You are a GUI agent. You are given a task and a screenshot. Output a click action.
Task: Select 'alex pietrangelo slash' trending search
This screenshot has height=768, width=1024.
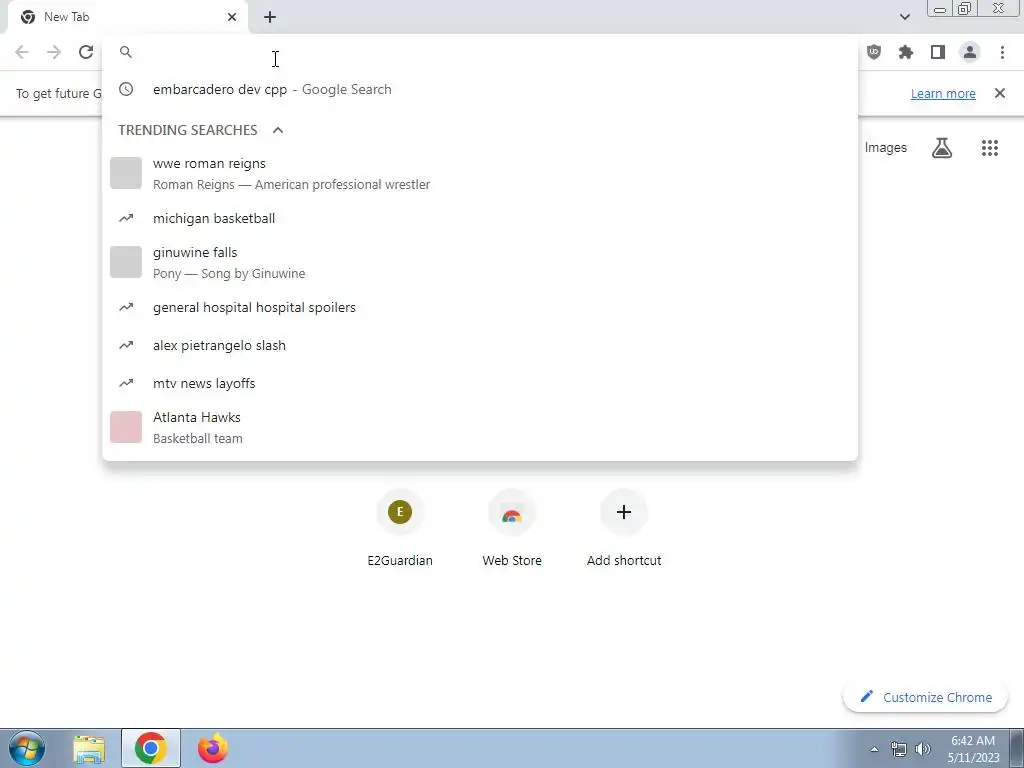(x=480, y=345)
